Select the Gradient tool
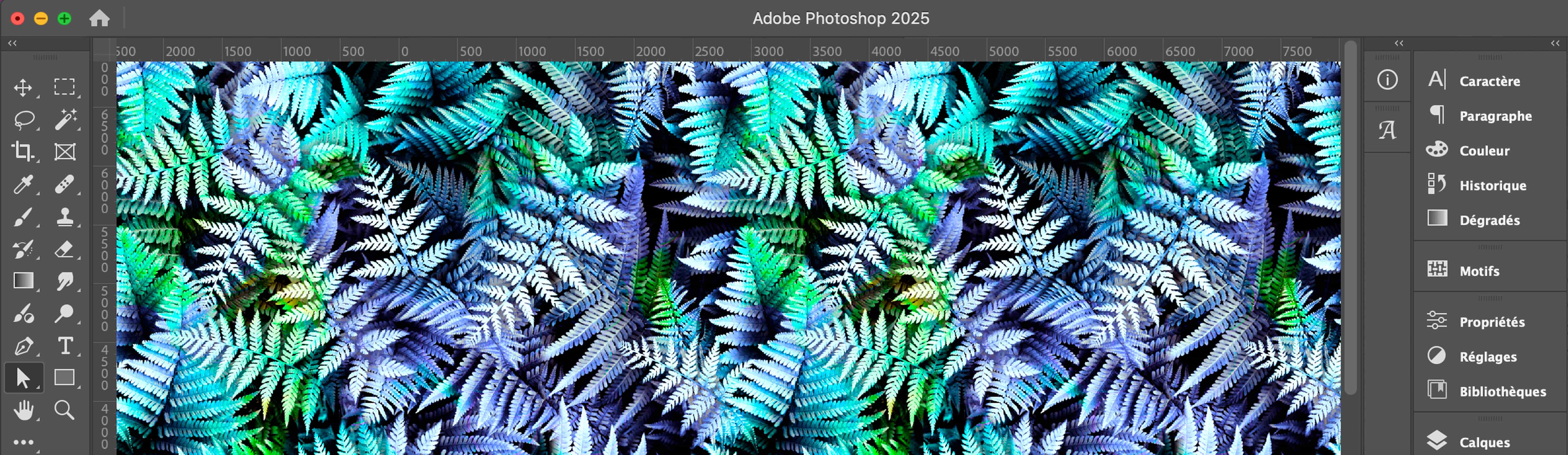The width and height of the screenshot is (1568, 455). 23,281
